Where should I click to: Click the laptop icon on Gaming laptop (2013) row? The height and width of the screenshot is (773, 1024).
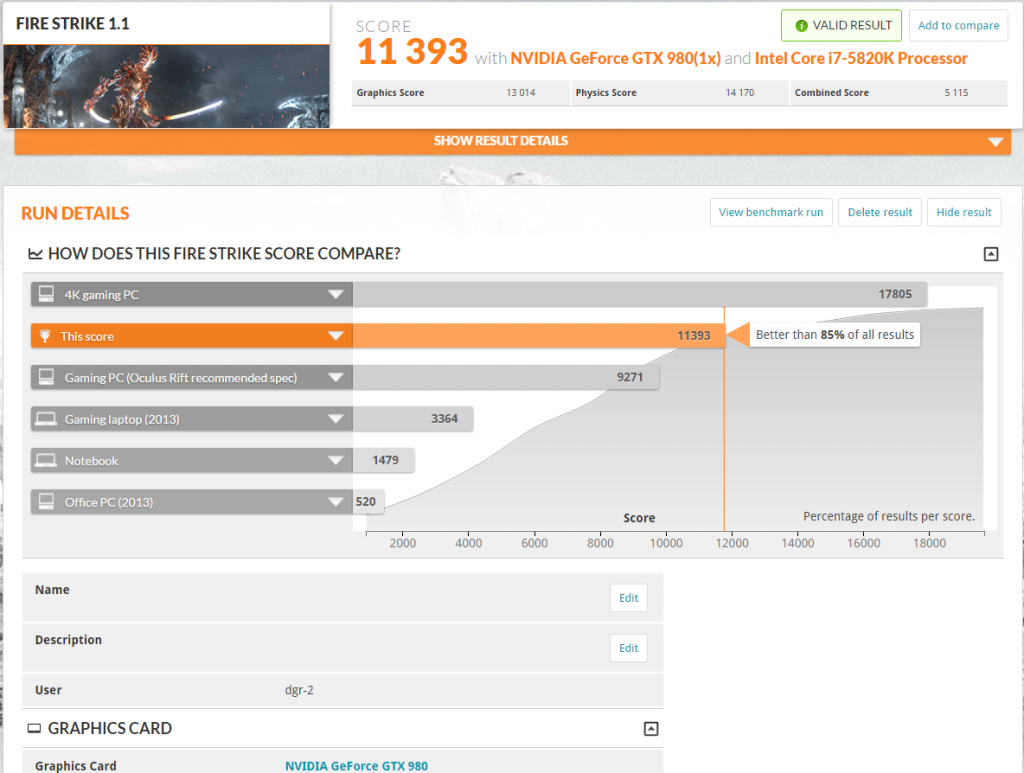pos(46,418)
